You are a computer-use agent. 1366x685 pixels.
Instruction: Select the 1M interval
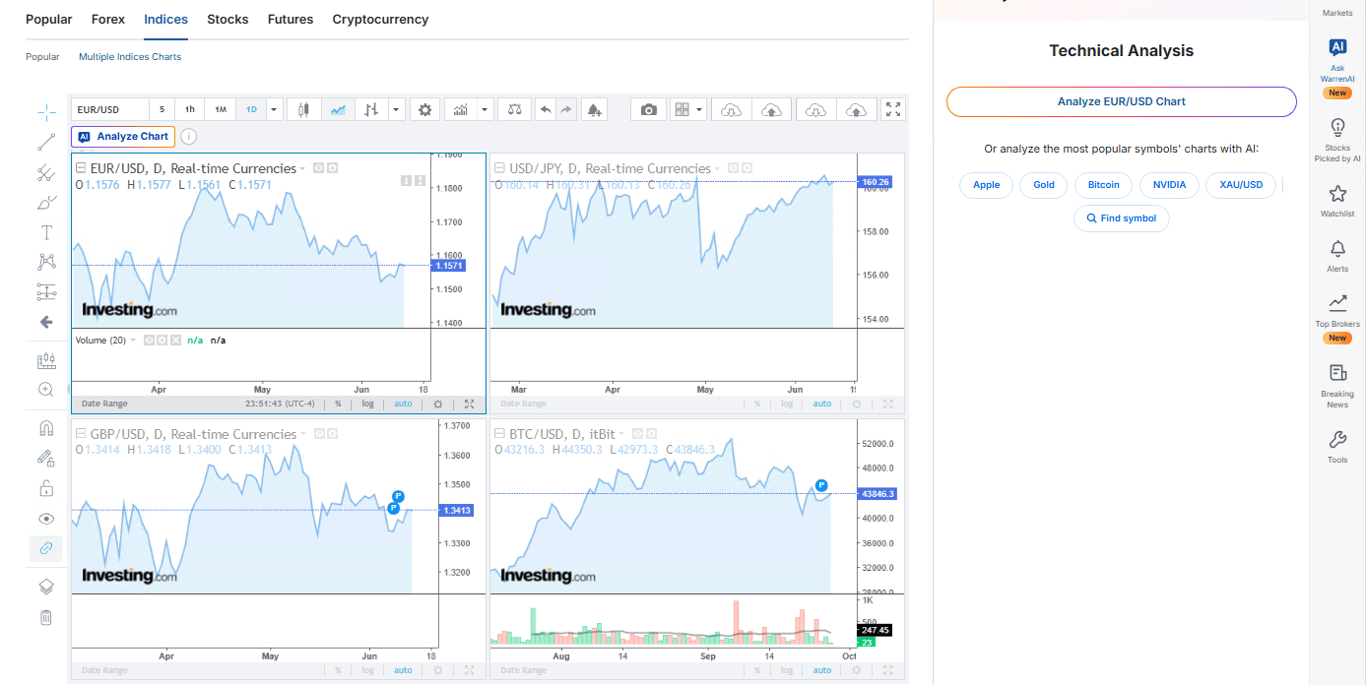pyautogui.click(x=221, y=110)
